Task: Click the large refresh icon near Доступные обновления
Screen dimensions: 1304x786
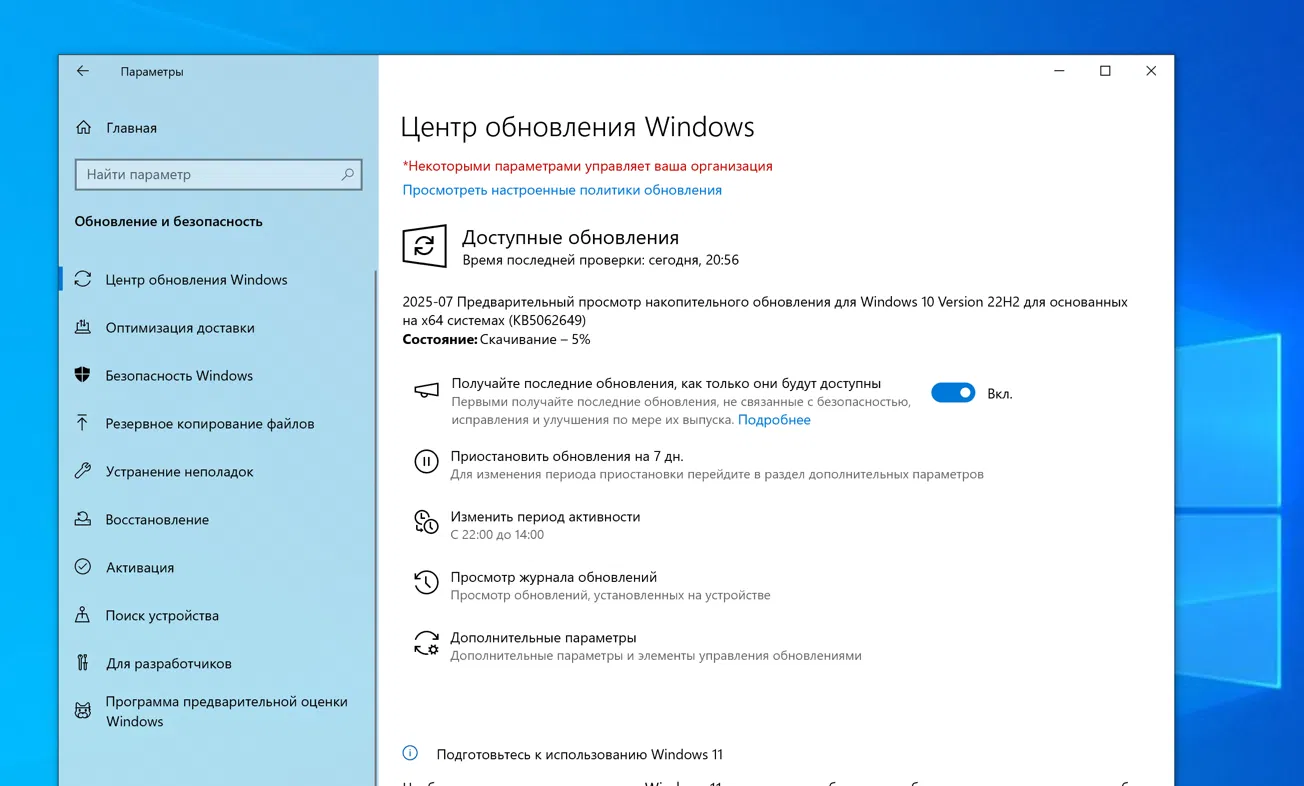Action: coord(424,246)
